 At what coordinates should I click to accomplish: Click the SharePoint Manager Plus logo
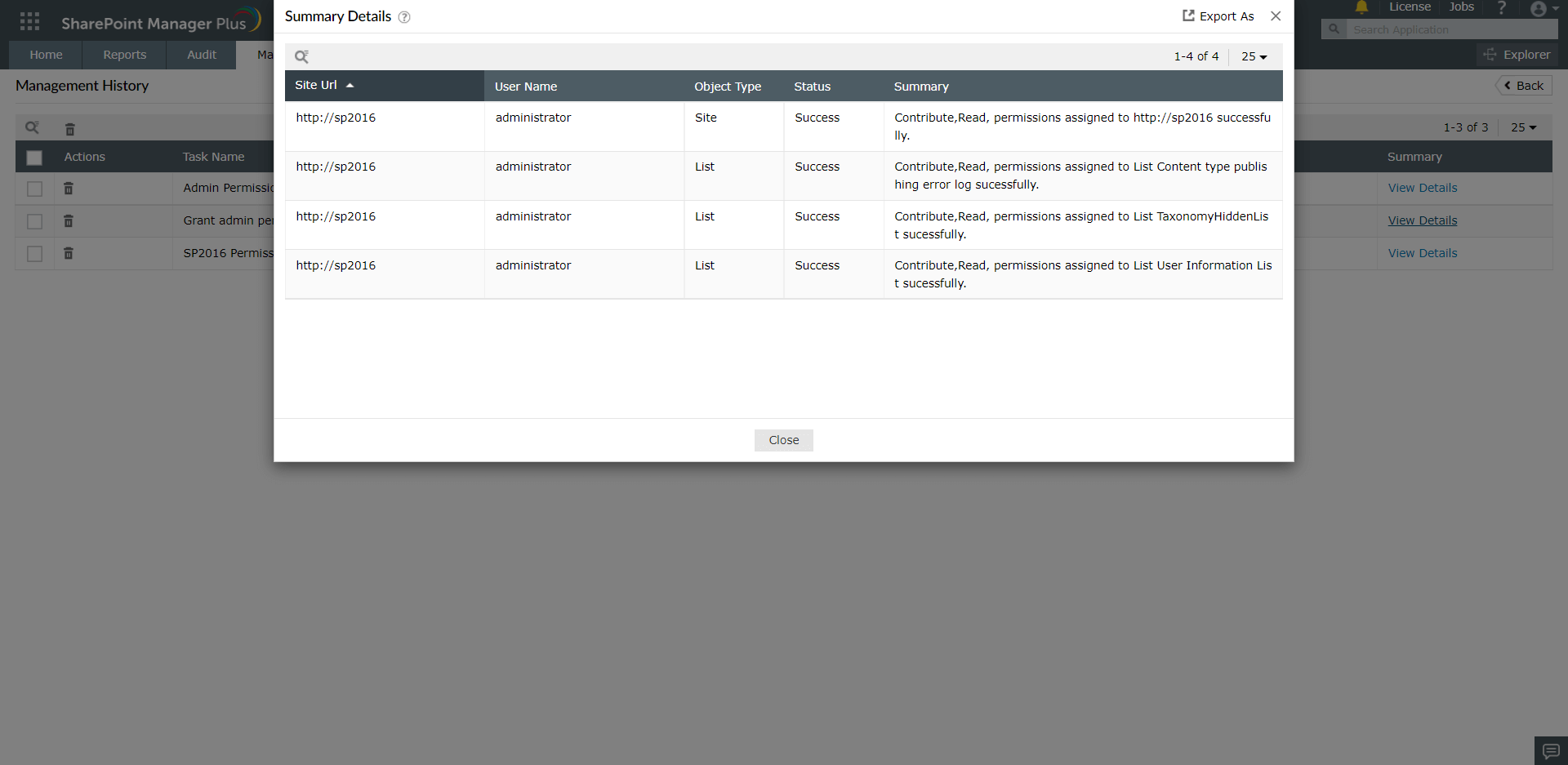[x=161, y=21]
